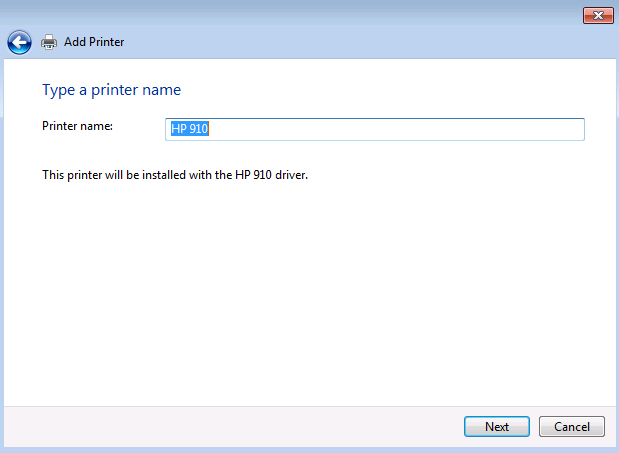
Task: Click the X glyph on red close button
Action: tap(598, 15)
